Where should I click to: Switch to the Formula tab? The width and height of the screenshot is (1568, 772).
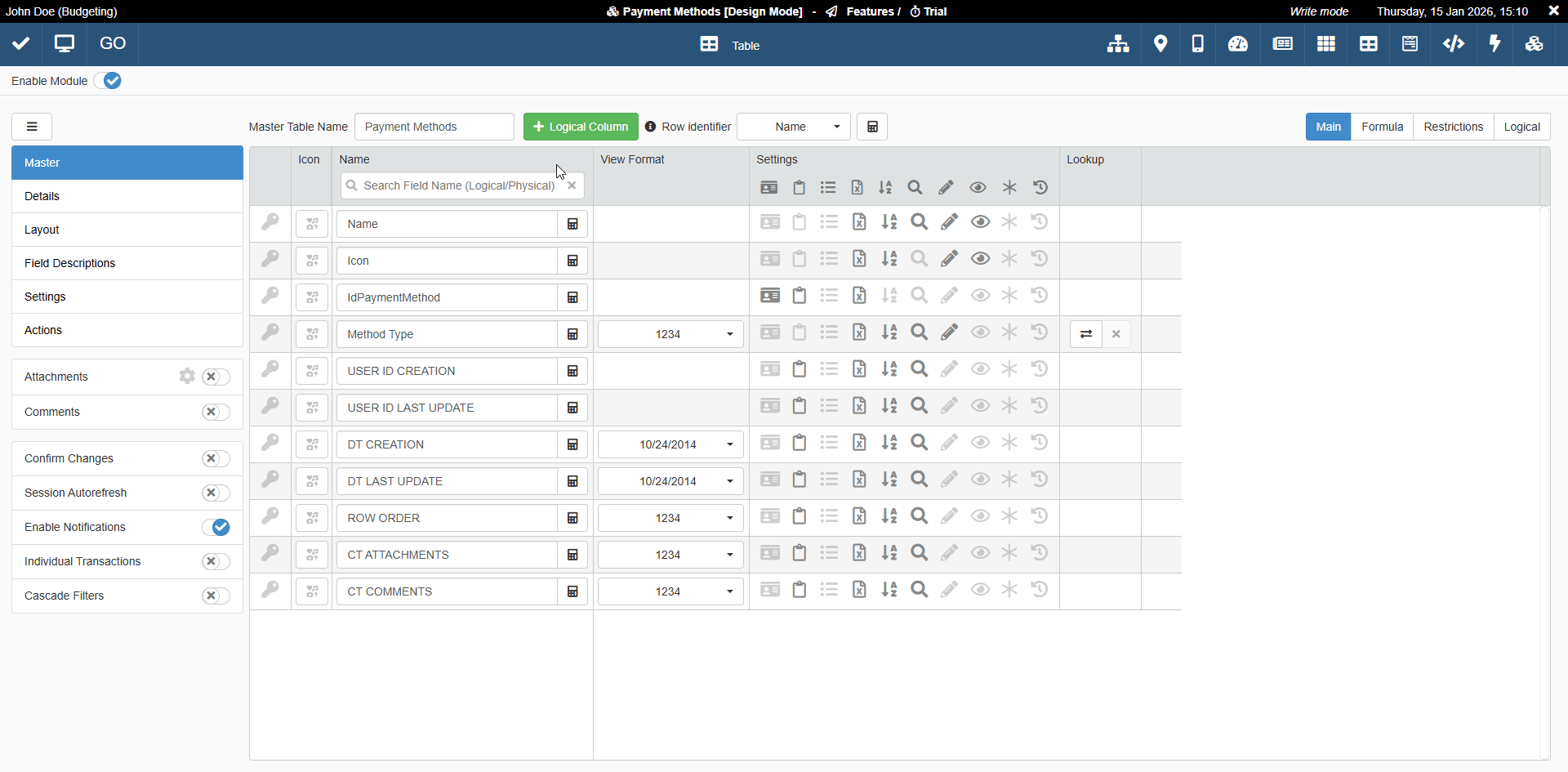click(x=1382, y=127)
